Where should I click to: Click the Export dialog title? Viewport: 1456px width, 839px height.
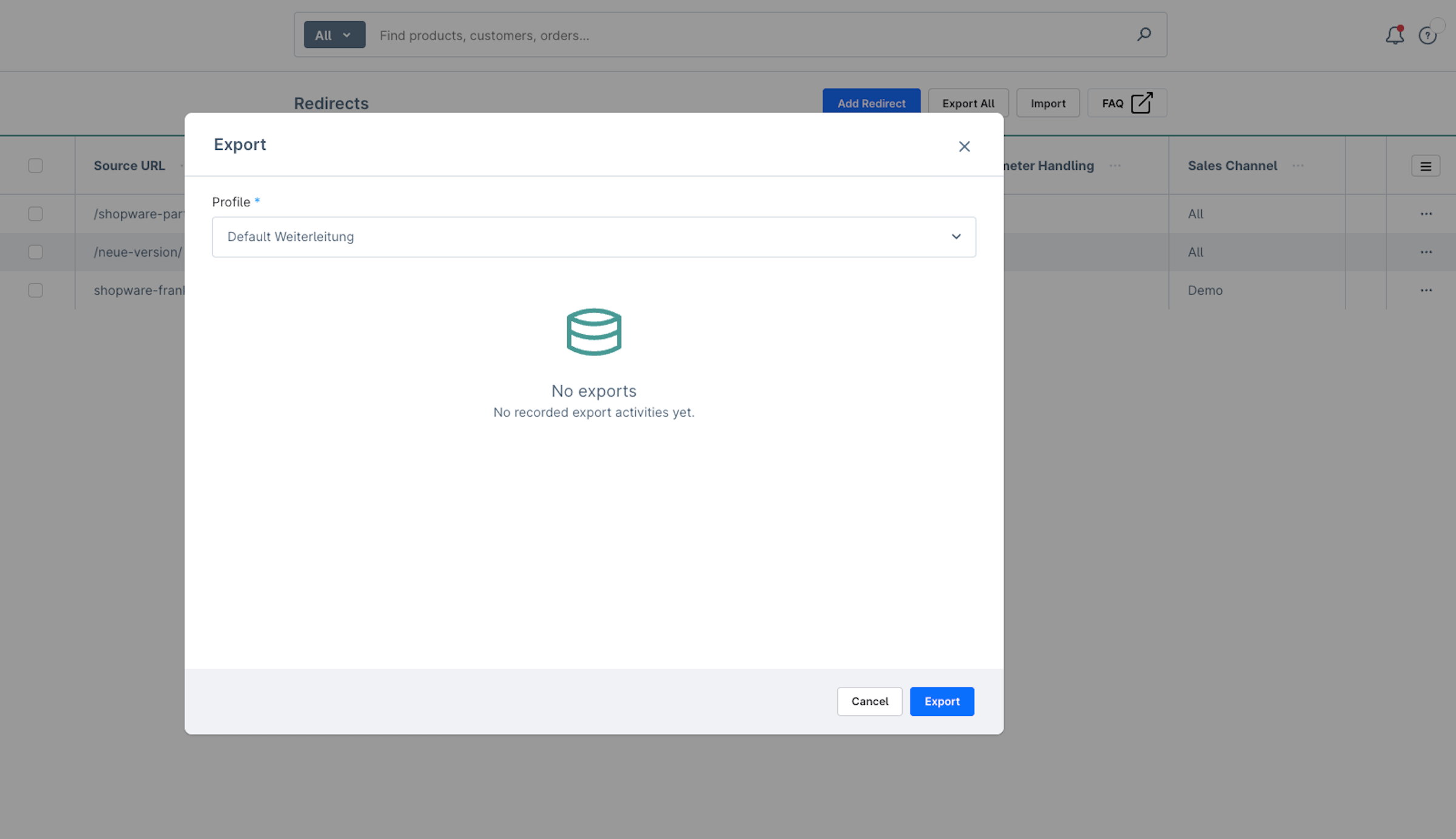pos(240,144)
